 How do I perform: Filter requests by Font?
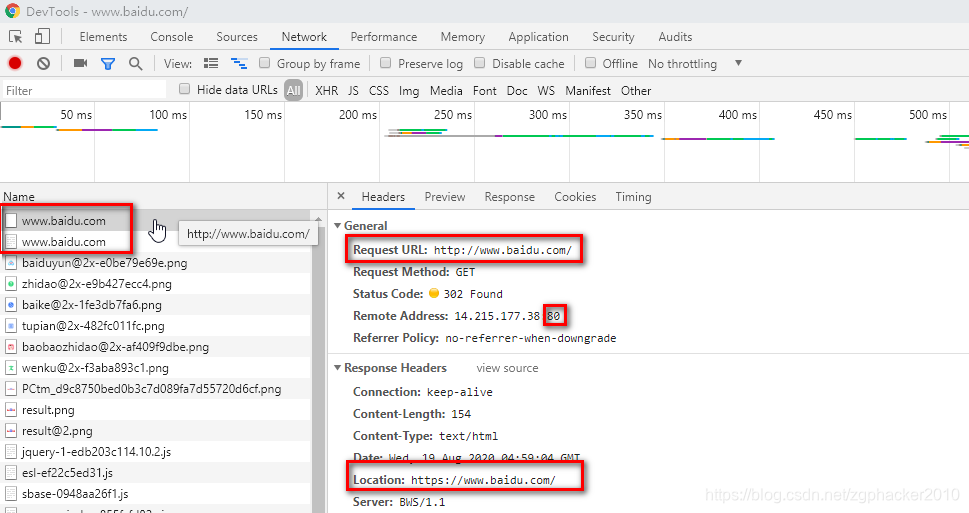484,90
